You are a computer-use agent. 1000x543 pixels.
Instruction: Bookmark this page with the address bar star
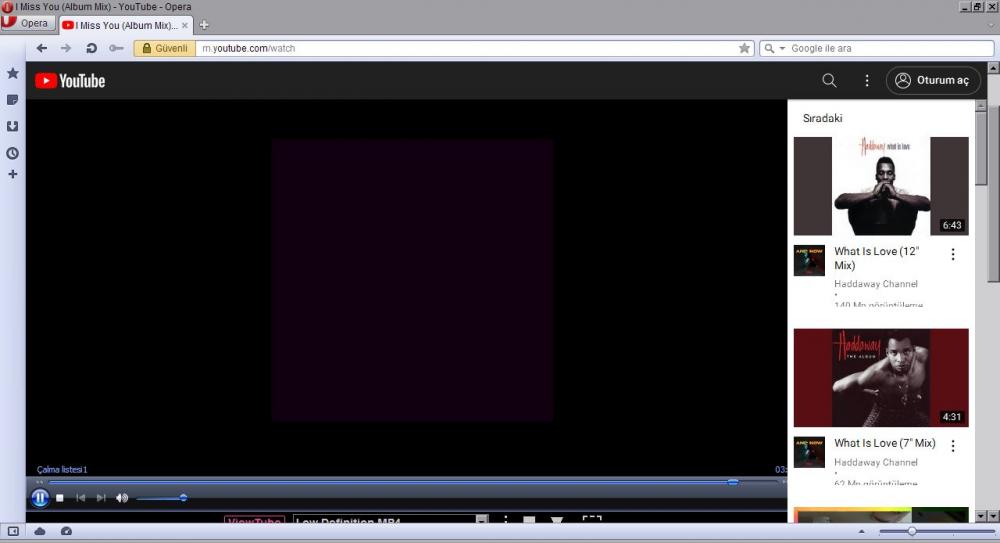point(744,48)
